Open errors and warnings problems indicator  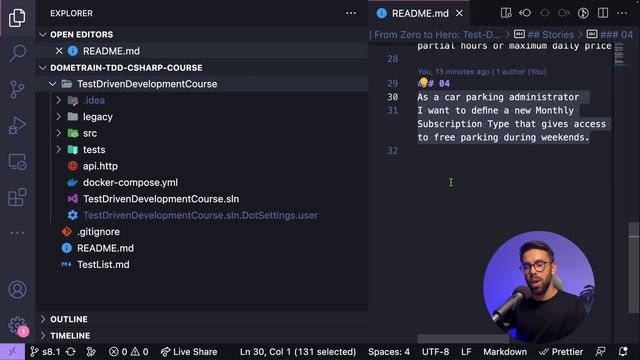click(x=129, y=352)
